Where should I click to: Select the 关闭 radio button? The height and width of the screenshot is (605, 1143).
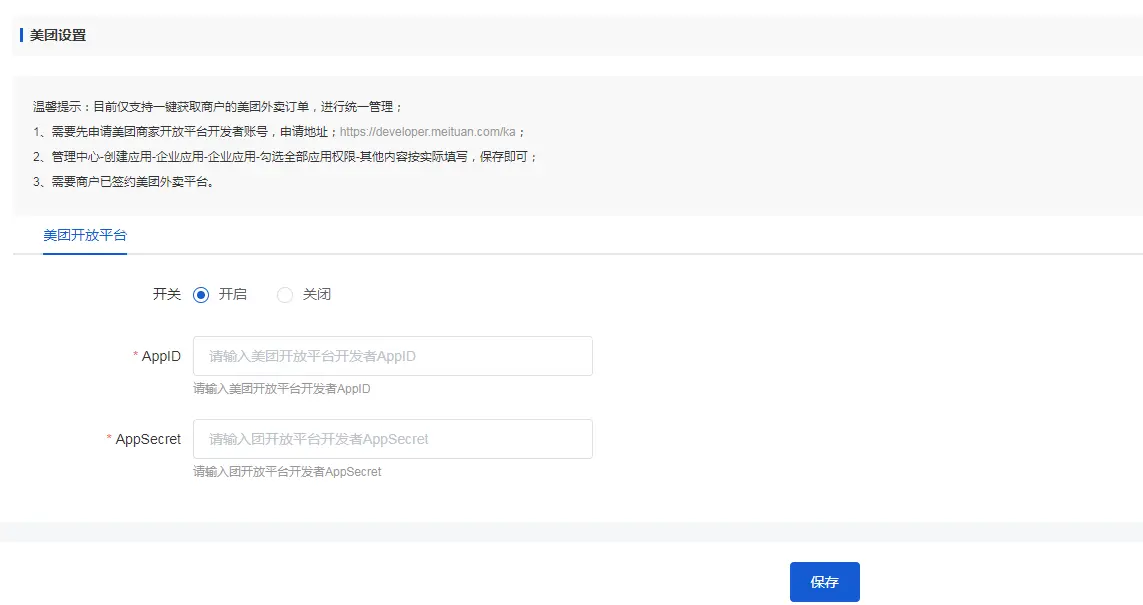(284, 294)
